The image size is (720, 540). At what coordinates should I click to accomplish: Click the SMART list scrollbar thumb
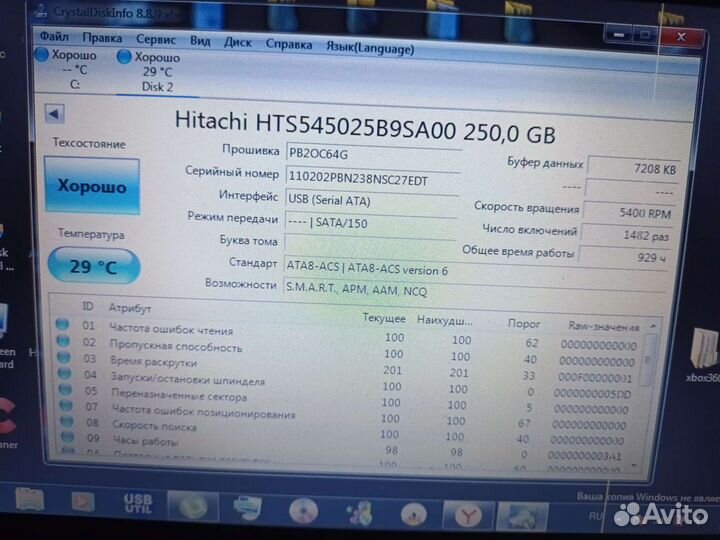tap(648, 360)
